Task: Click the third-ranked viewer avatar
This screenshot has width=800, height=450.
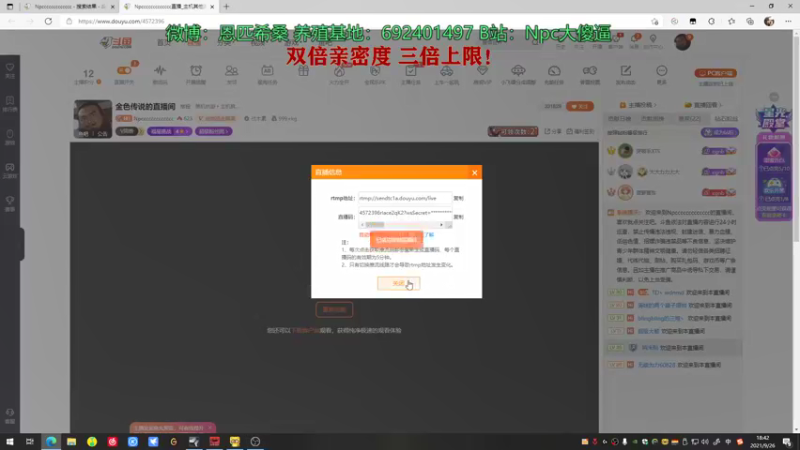Action: pos(625,192)
